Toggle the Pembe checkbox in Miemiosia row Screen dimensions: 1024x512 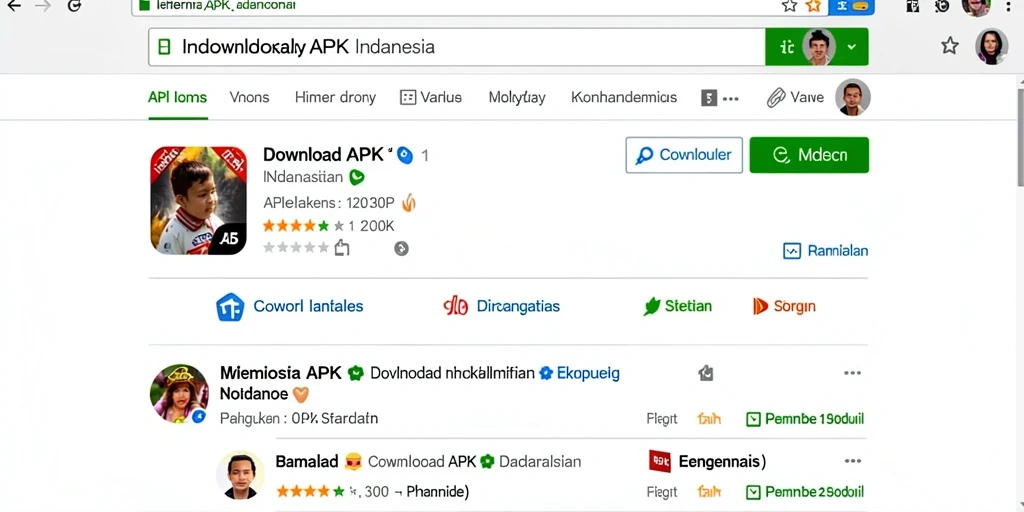pyautogui.click(x=753, y=419)
